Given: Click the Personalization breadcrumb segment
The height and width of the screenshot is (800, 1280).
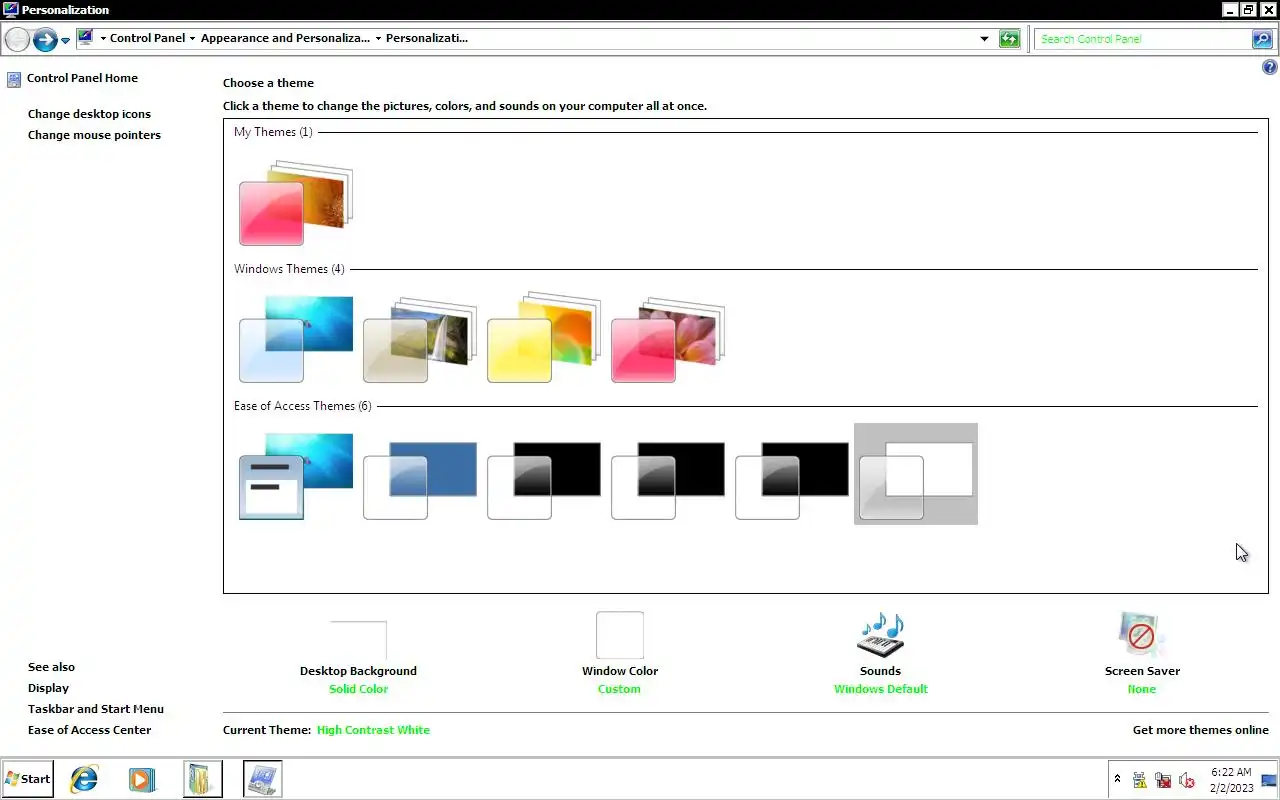Looking at the screenshot, I should pyautogui.click(x=427, y=38).
